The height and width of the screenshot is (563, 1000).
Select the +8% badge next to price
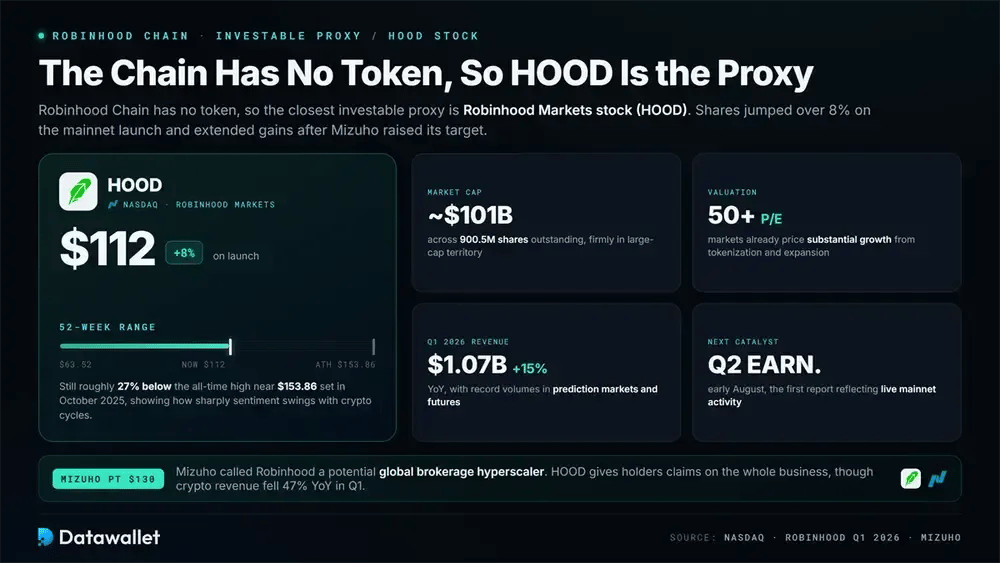184,253
